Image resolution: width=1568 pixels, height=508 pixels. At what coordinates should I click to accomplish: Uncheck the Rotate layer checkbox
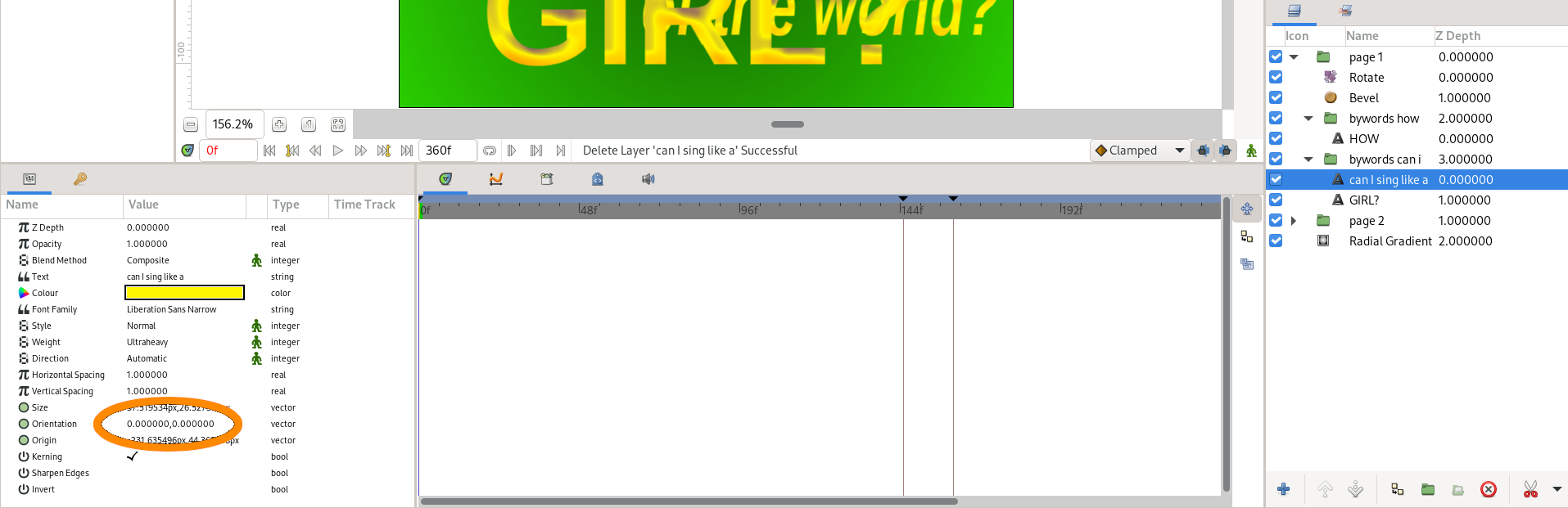pyautogui.click(x=1276, y=77)
